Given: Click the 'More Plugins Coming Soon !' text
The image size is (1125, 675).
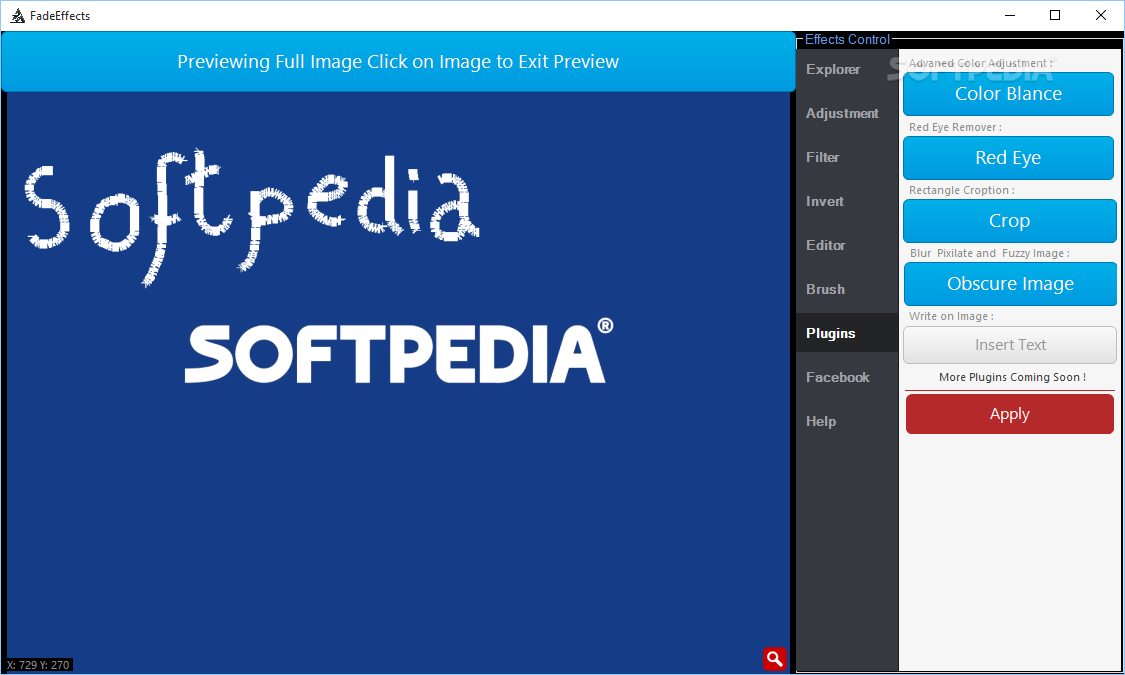Looking at the screenshot, I should (1012, 377).
